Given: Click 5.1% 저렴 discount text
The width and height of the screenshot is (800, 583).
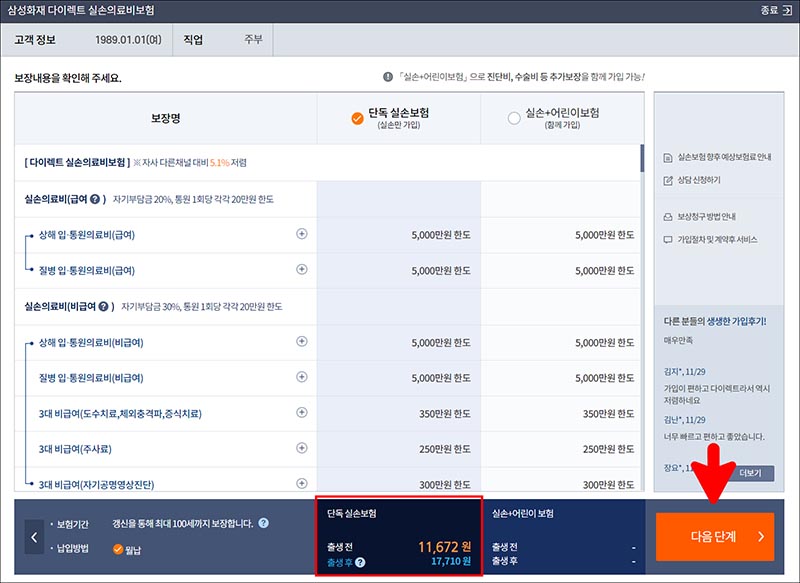Looking at the screenshot, I should coord(228,163).
